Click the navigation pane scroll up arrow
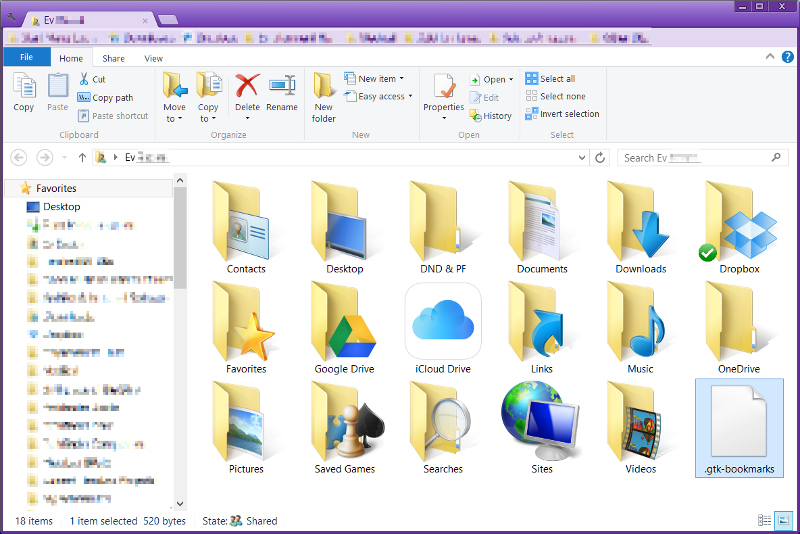The width and height of the screenshot is (800, 534). pyautogui.click(x=180, y=181)
